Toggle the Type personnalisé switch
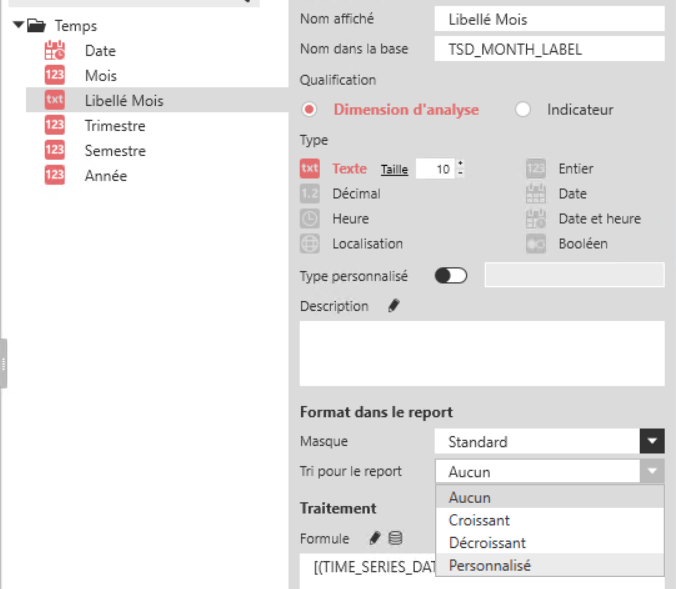This screenshot has width=676, height=589. [x=451, y=275]
